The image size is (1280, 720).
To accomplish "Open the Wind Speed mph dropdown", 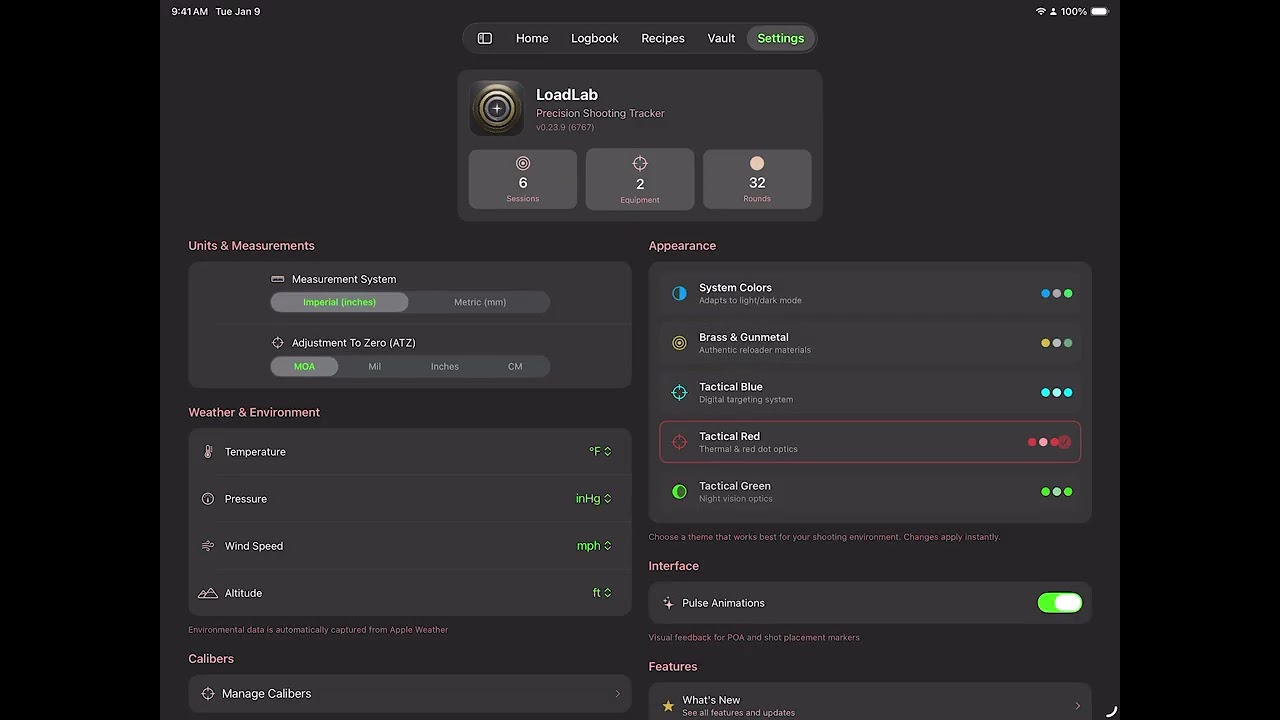I will tap(594, 546).
